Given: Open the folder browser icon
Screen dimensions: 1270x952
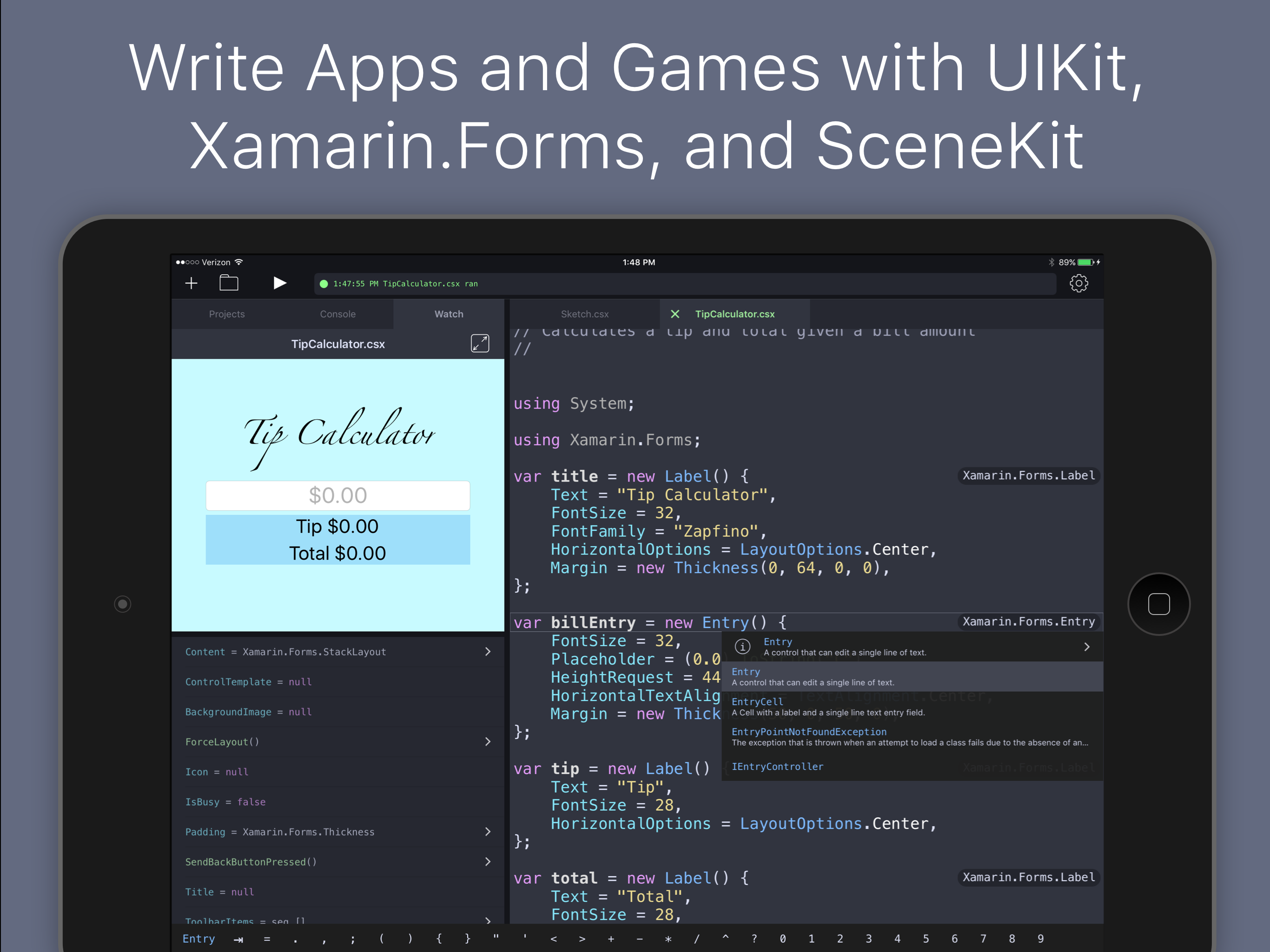Looking at the screenshot, I should [x=229, y=283].
